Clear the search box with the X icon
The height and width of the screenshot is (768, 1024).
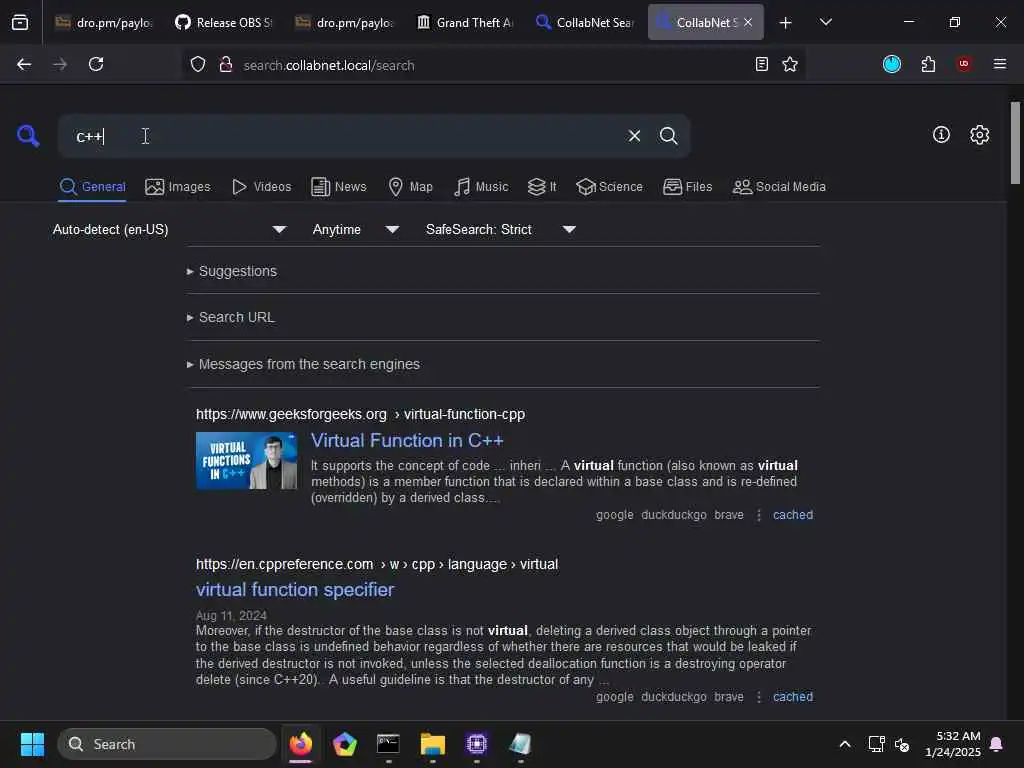pos(634,136)
